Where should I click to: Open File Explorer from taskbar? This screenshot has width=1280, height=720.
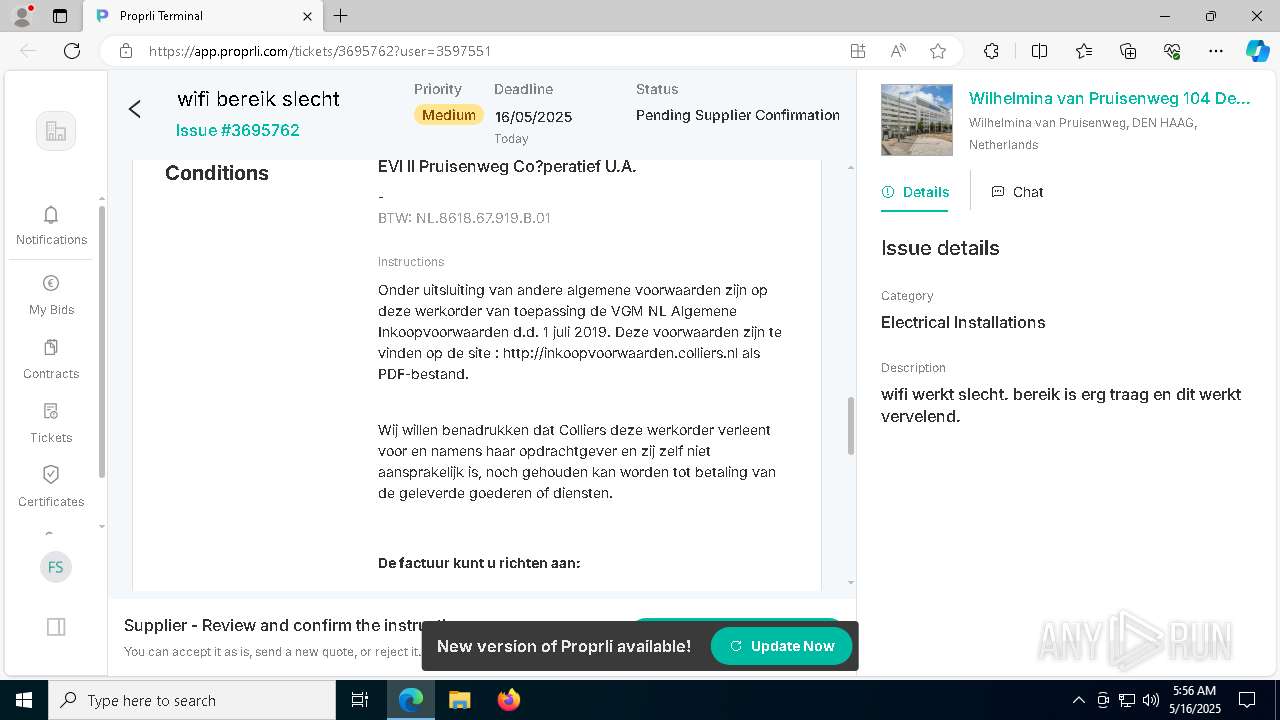pos(459,700)
